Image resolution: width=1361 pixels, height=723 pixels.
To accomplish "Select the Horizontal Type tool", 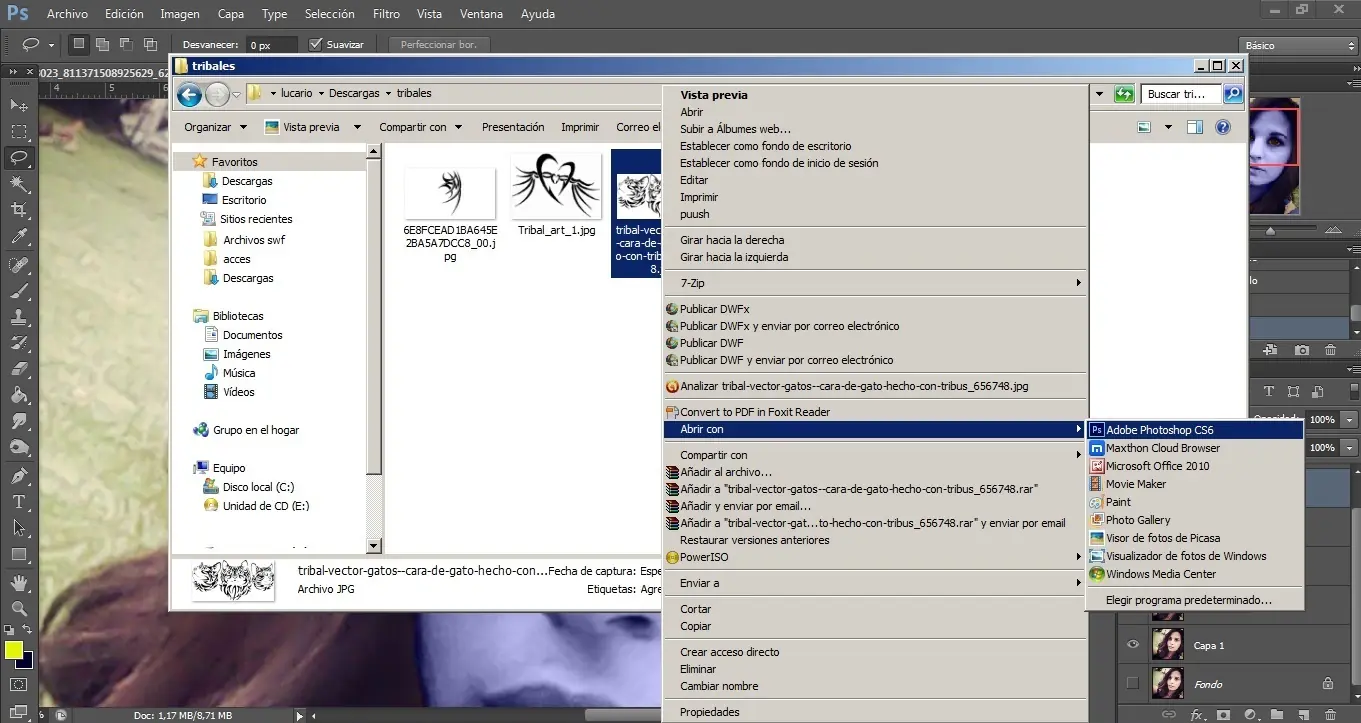I will click(19, 502).
